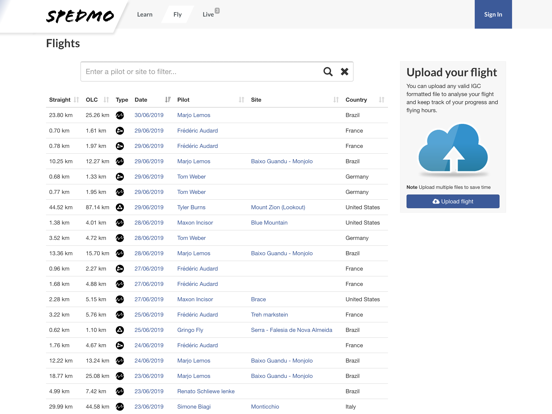Click the magnifier search icon
Screen dimensions: 552x414
click(x=328, y=72)
